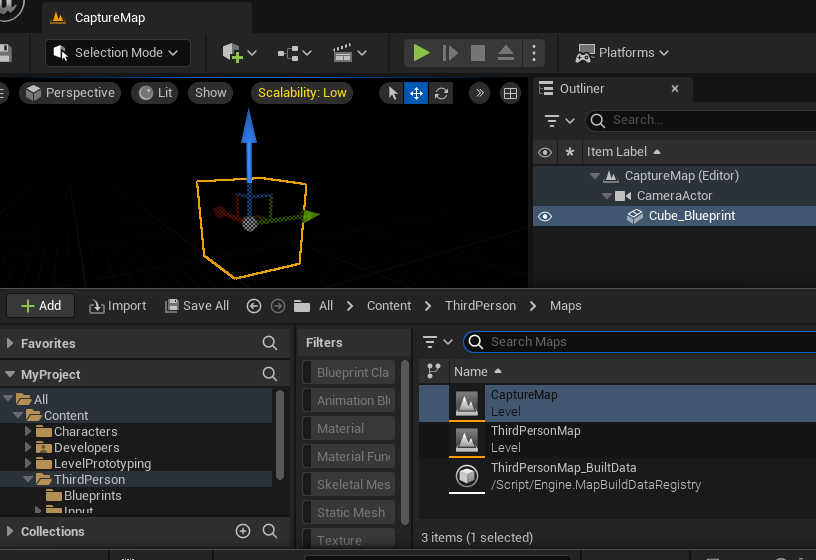Click the Play in editor button

(421, 53)
